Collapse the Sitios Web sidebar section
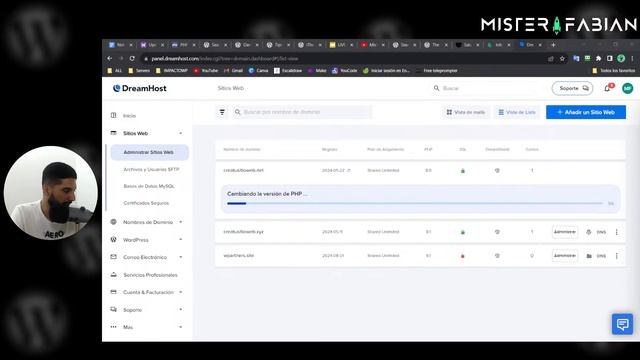640x360 pixels. [x=180, y=133]
